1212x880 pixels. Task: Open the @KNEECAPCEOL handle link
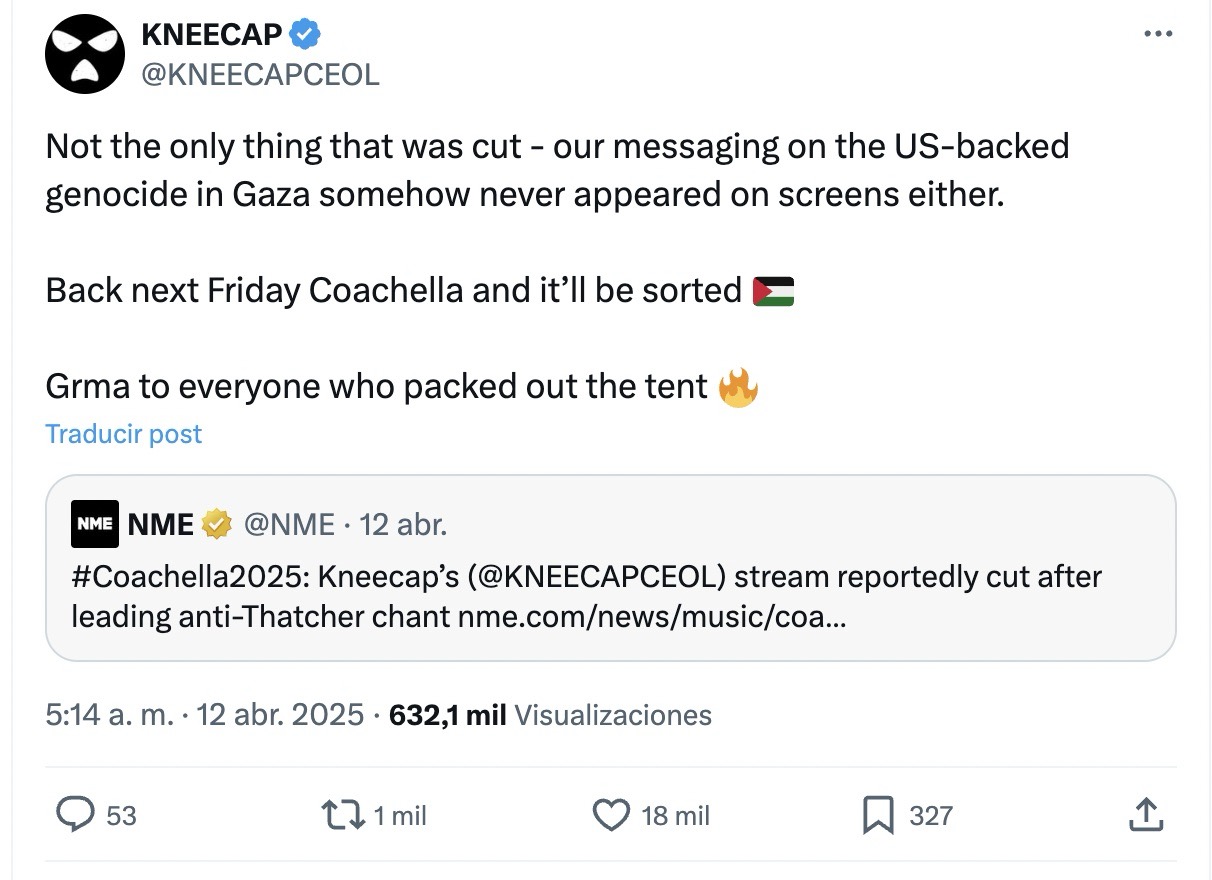(260, 75)
